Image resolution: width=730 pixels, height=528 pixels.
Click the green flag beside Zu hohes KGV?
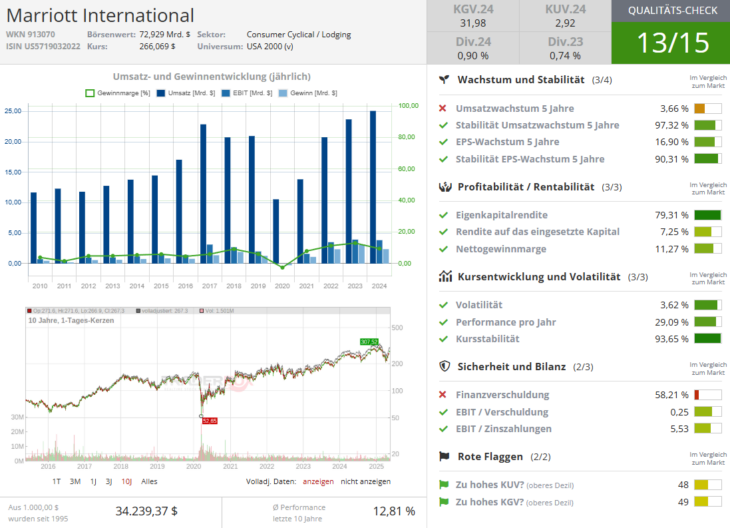(x=444, y=502)
